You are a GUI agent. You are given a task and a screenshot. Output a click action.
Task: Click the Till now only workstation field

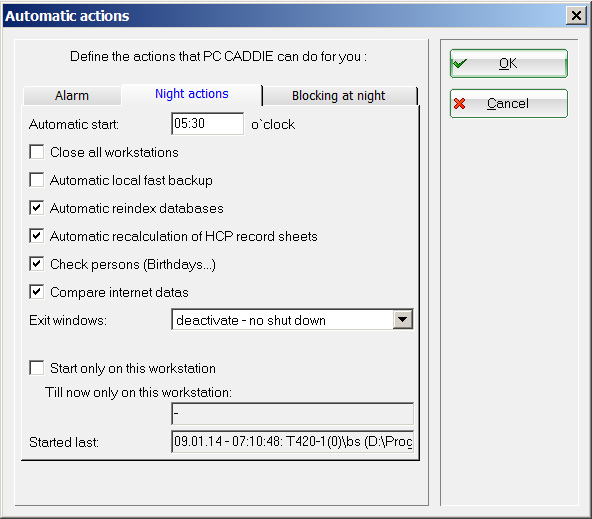tap(292, 414)
